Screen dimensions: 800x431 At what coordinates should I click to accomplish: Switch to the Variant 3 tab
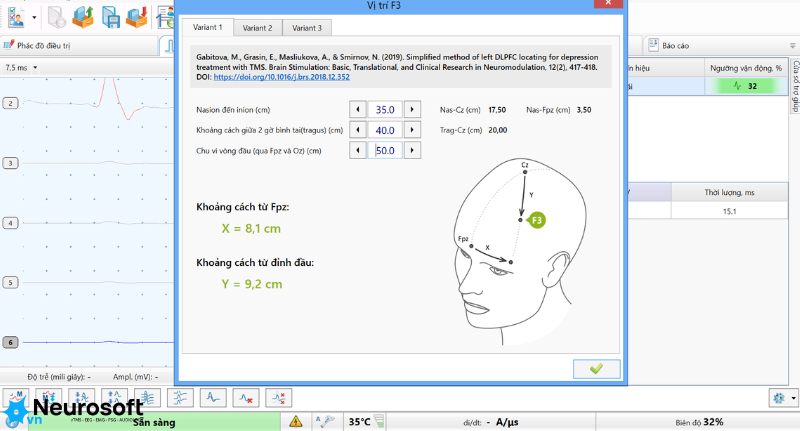(307, 28)
